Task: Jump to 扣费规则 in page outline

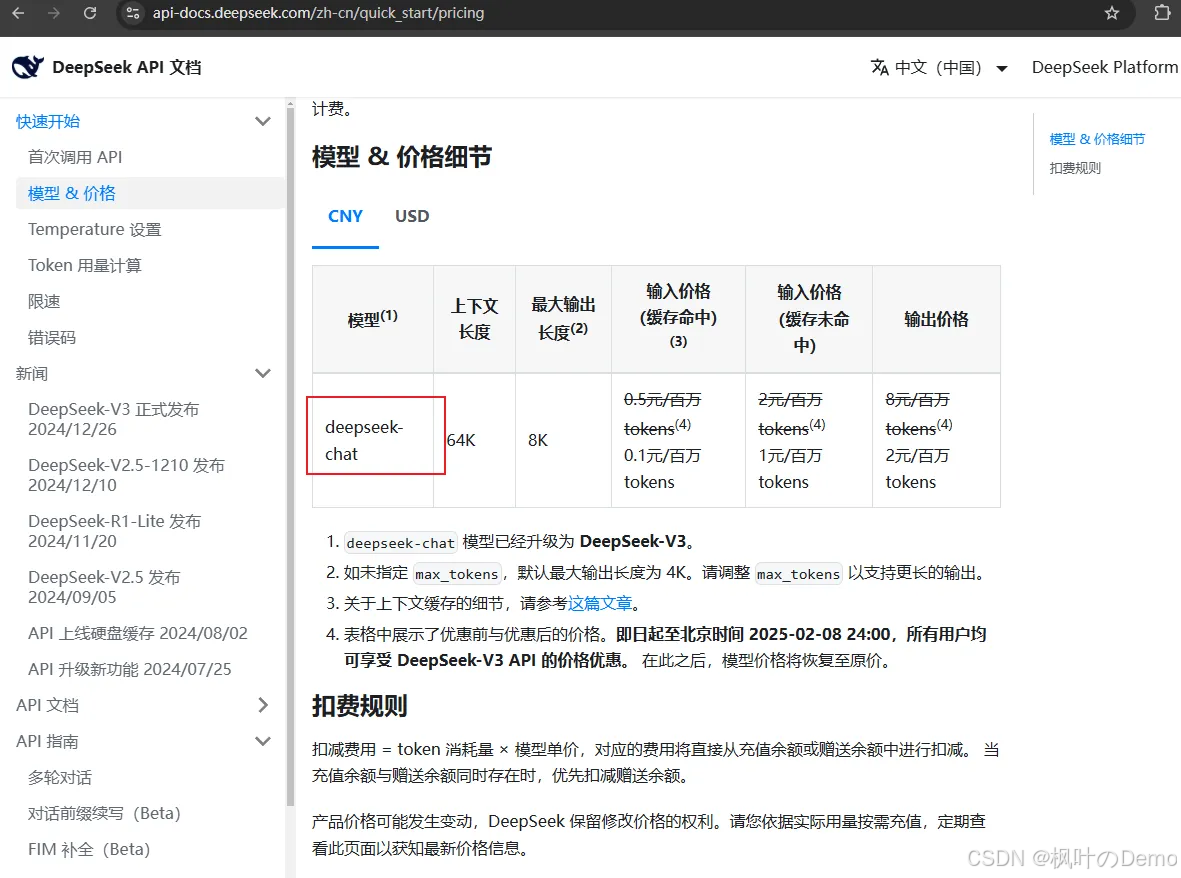Action: (1076, 168)
